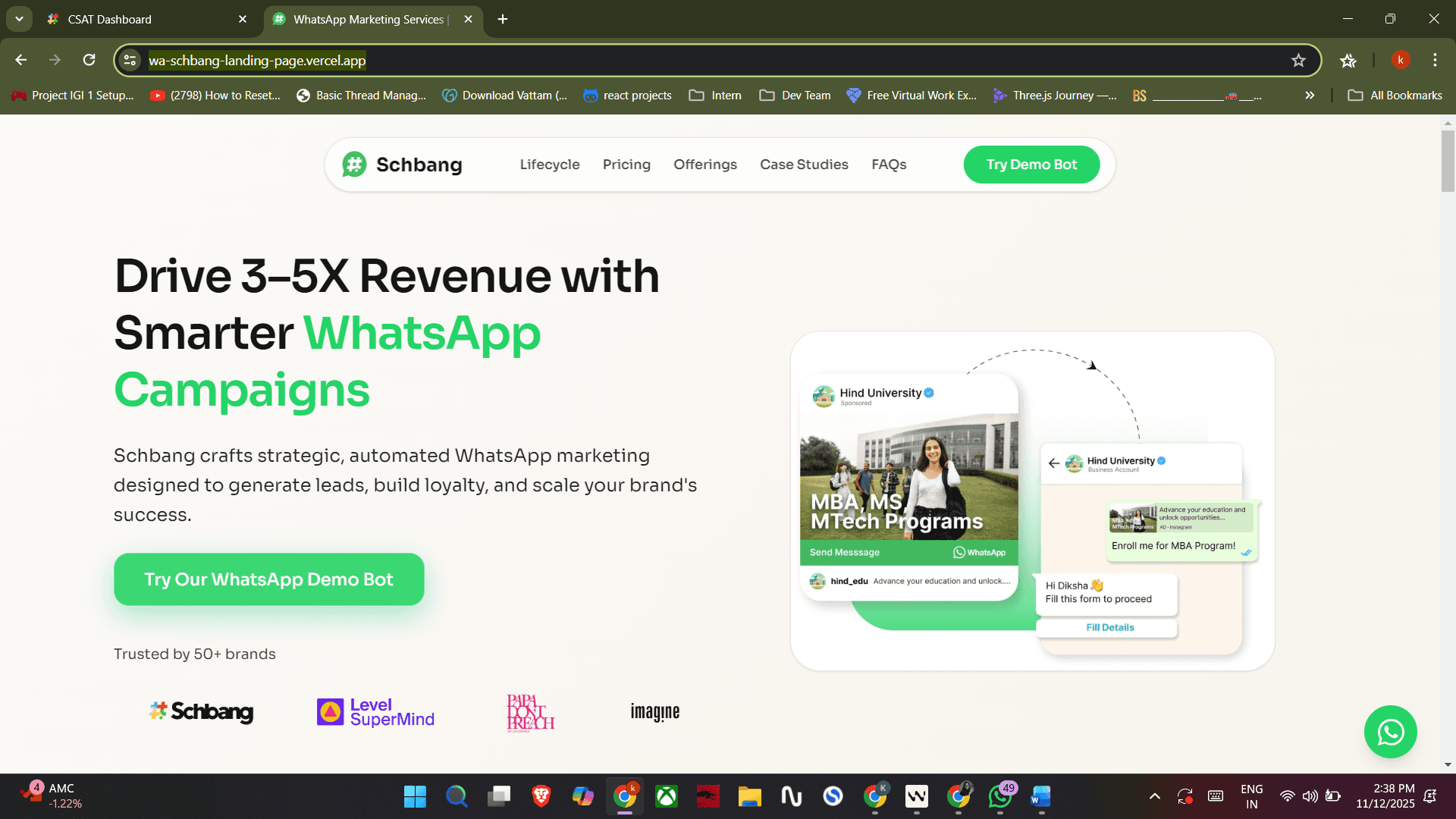Open the Pricing nav item
Screen dimensions: 1456x819
(x=626, y=165)
